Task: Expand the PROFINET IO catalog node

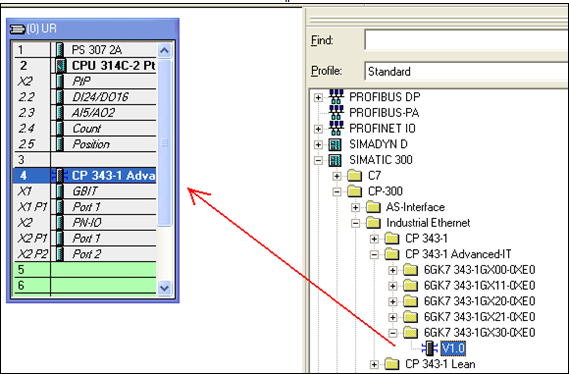Action: point(318,129)
